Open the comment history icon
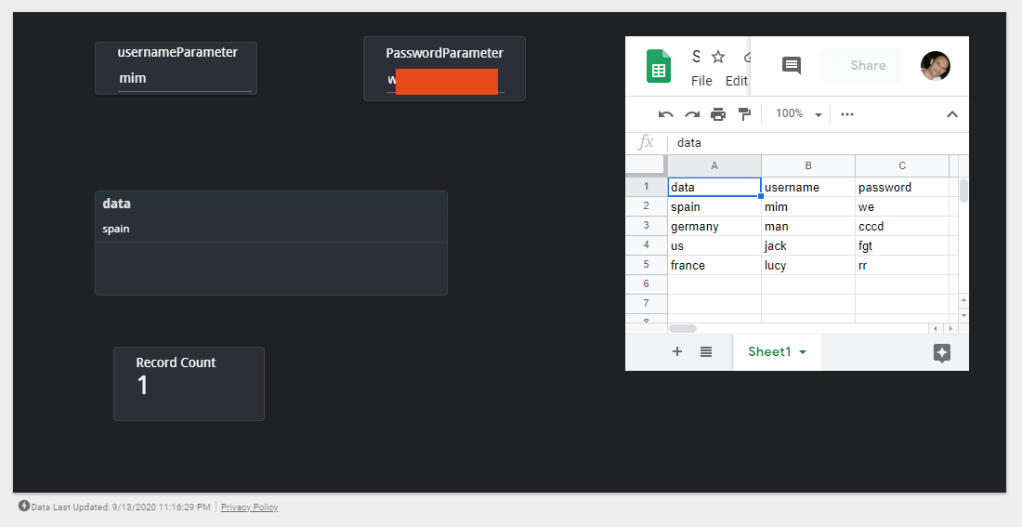This screenshot has width=1022, height=527. click(791, 66)
